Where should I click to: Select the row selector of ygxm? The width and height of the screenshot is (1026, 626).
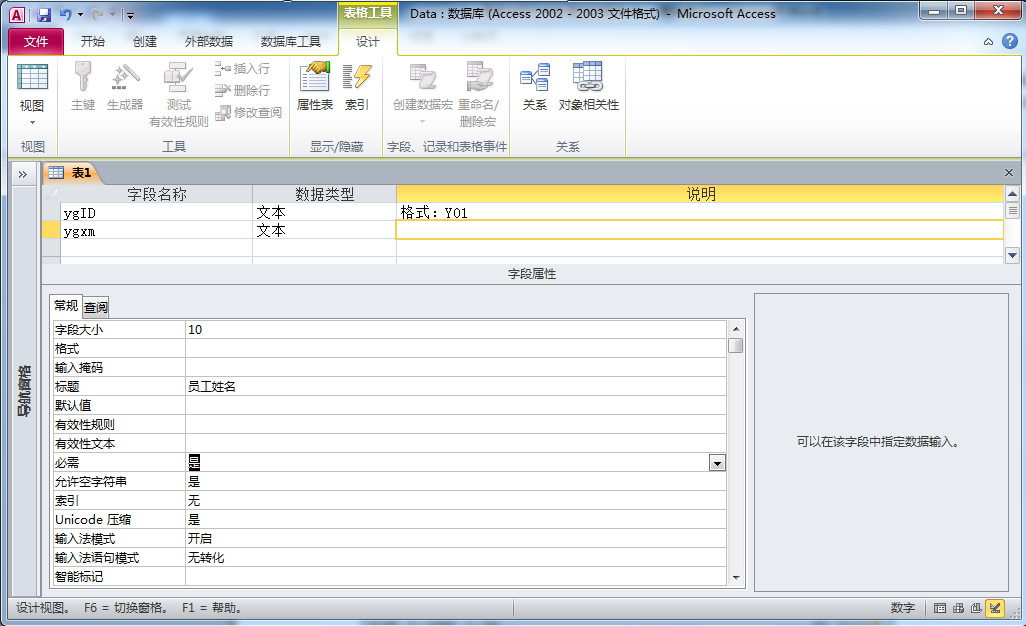point(51,231)
